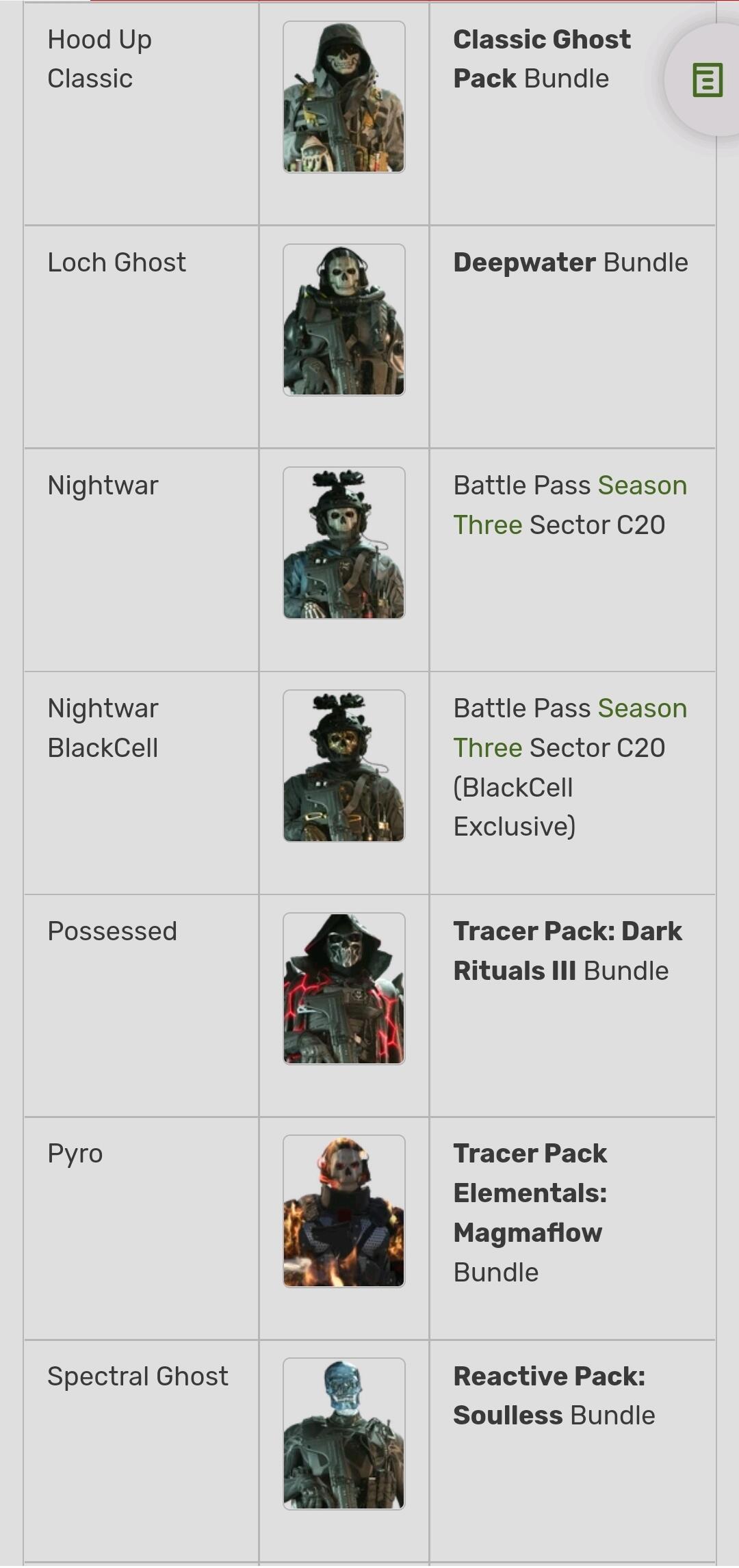Open the Hood Up Classic skin image
Viewport: 739px width, 1568px height.
344,97
